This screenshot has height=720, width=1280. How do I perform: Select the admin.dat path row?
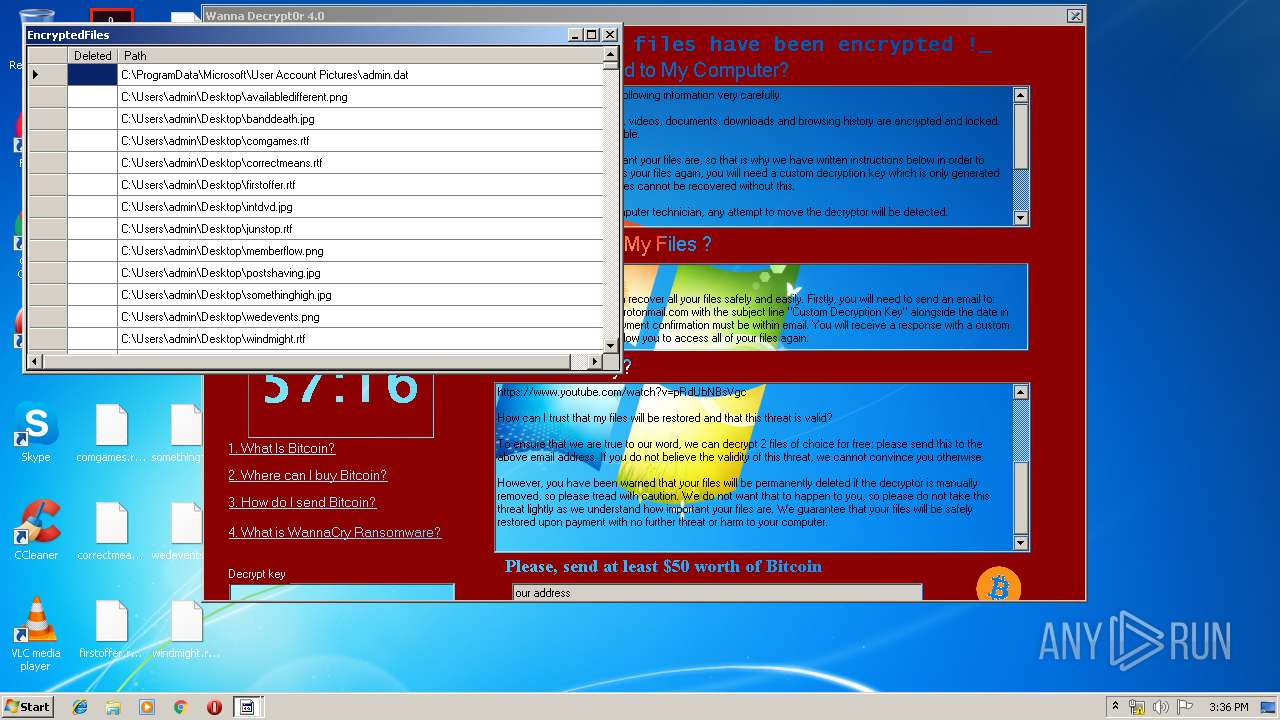pos(360,75)
